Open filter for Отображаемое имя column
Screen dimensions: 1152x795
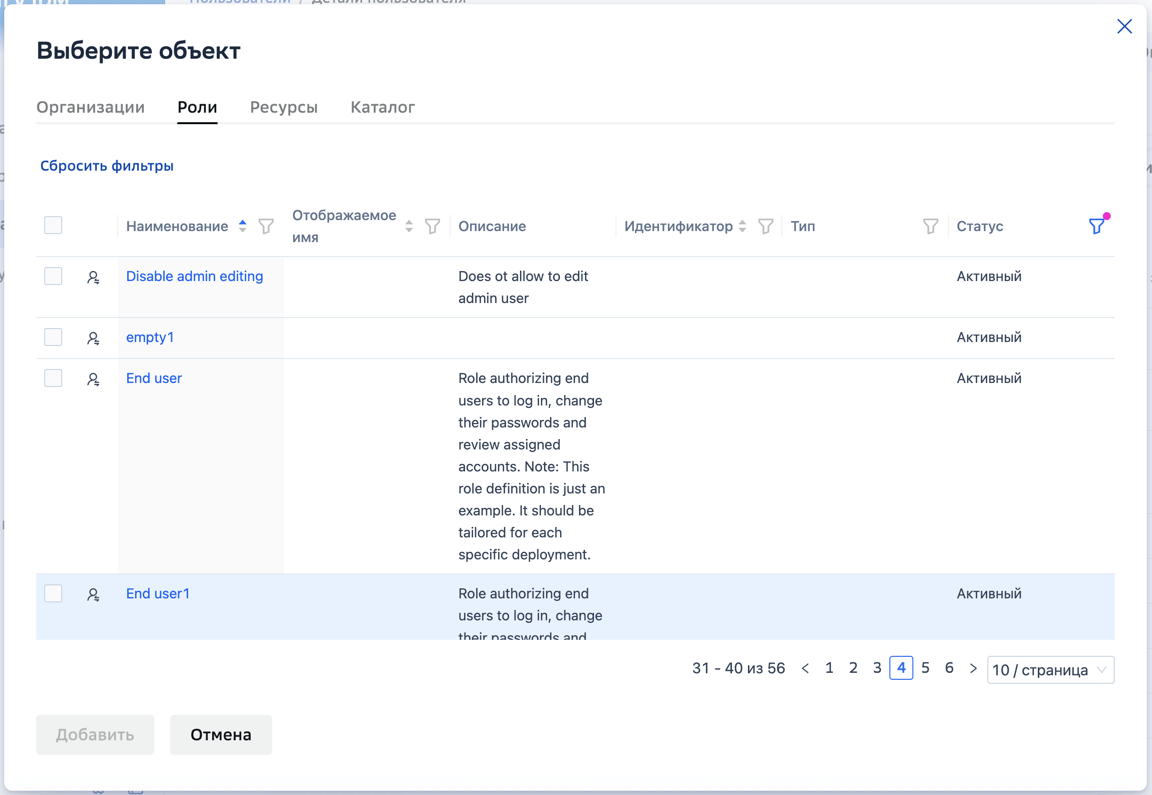tap(432, 226)
